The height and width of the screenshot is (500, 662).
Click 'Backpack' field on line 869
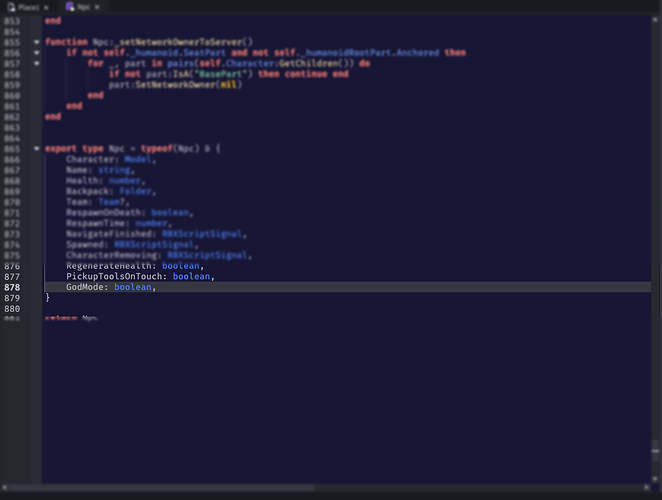[87, 191]
